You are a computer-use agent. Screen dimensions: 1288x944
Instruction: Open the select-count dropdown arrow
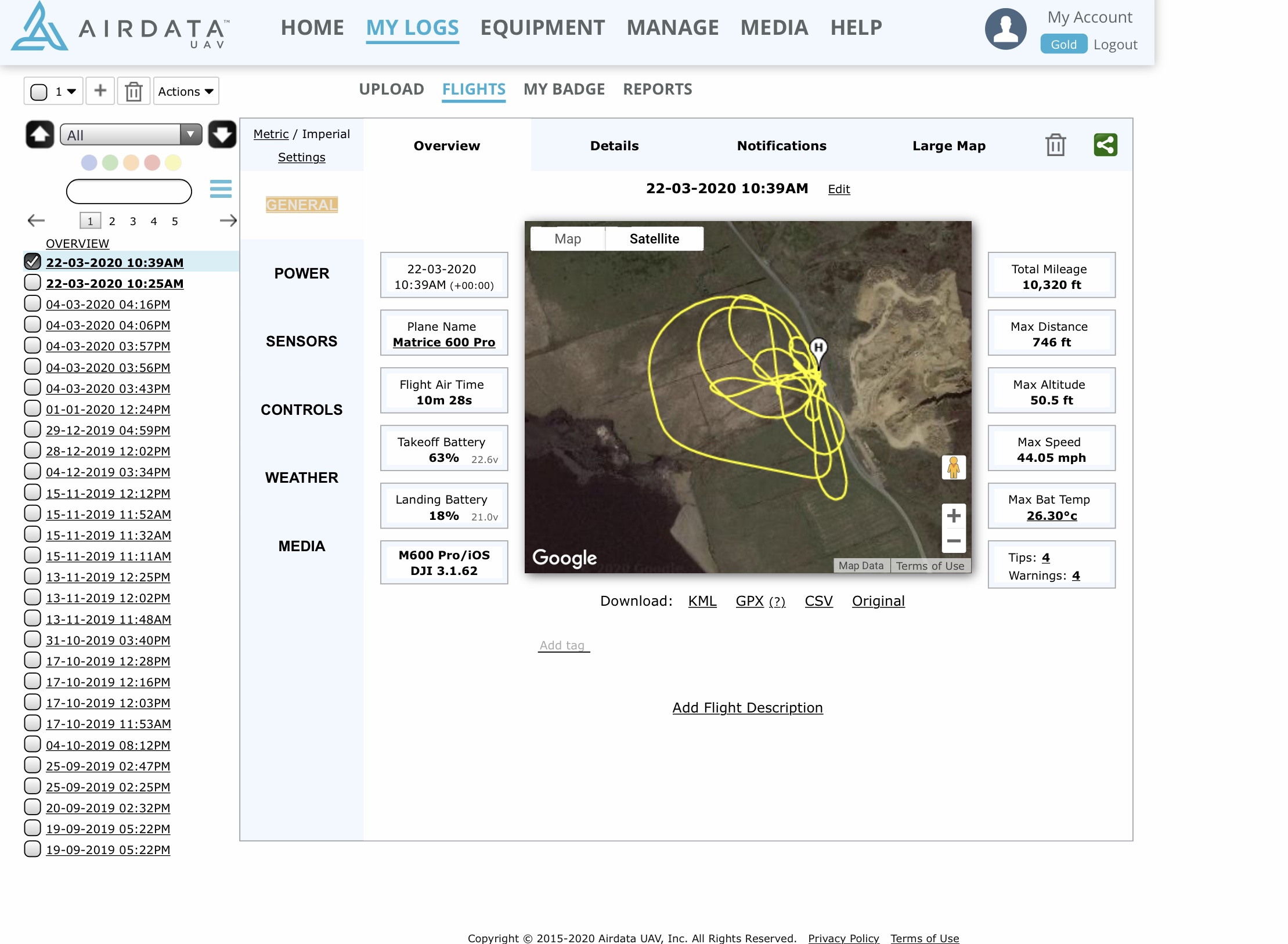71,92
